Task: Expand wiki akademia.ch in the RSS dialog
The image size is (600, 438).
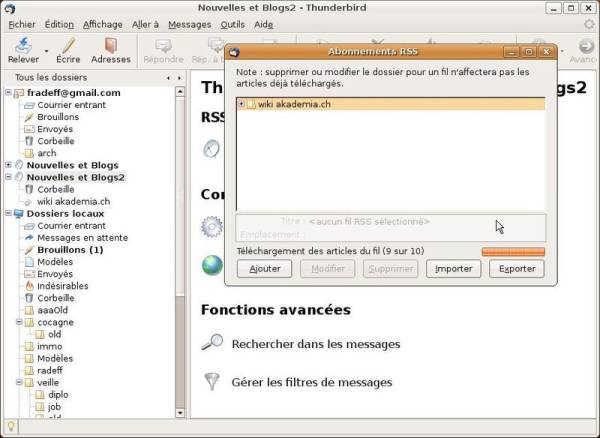Action: (241, 104)
